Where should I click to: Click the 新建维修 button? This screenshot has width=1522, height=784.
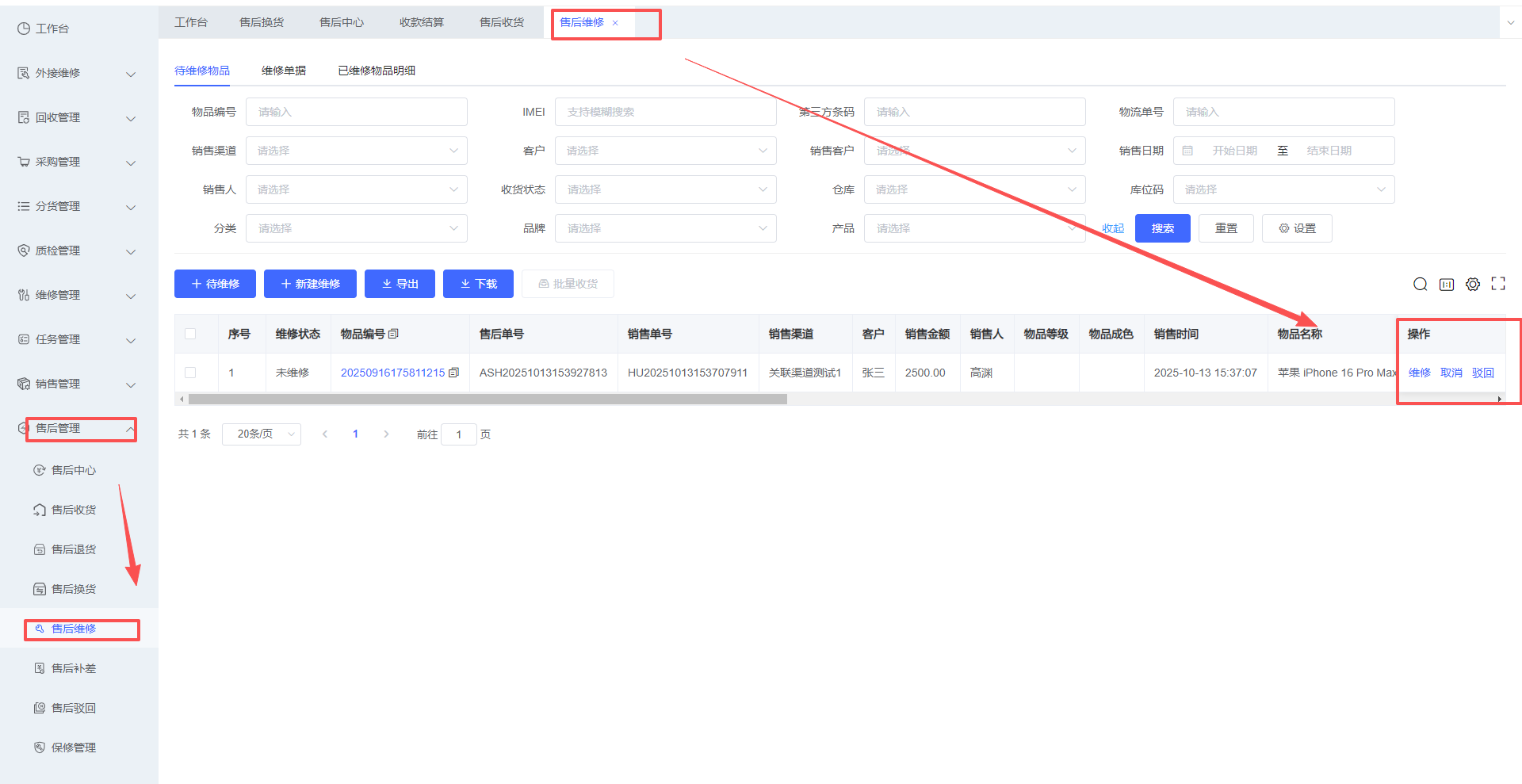pos(310,284)
